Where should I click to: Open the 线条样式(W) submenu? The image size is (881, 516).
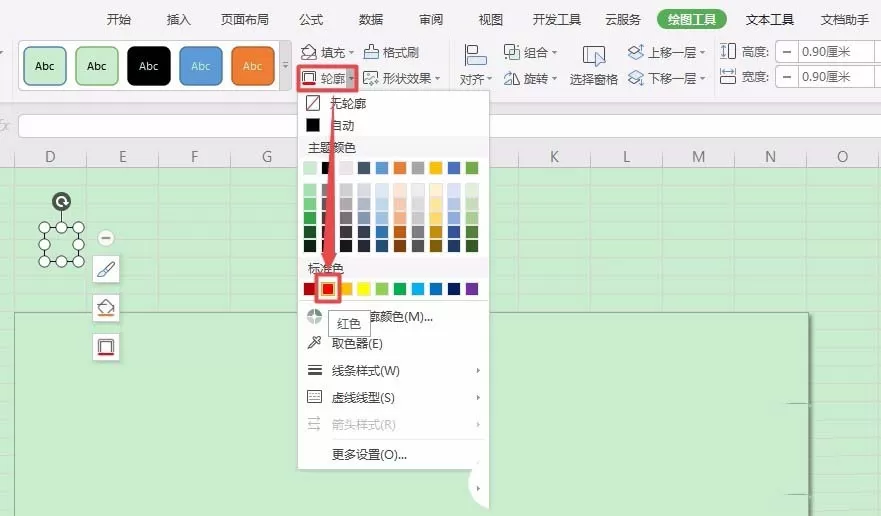pyautogui.click(x=393, y=370)
